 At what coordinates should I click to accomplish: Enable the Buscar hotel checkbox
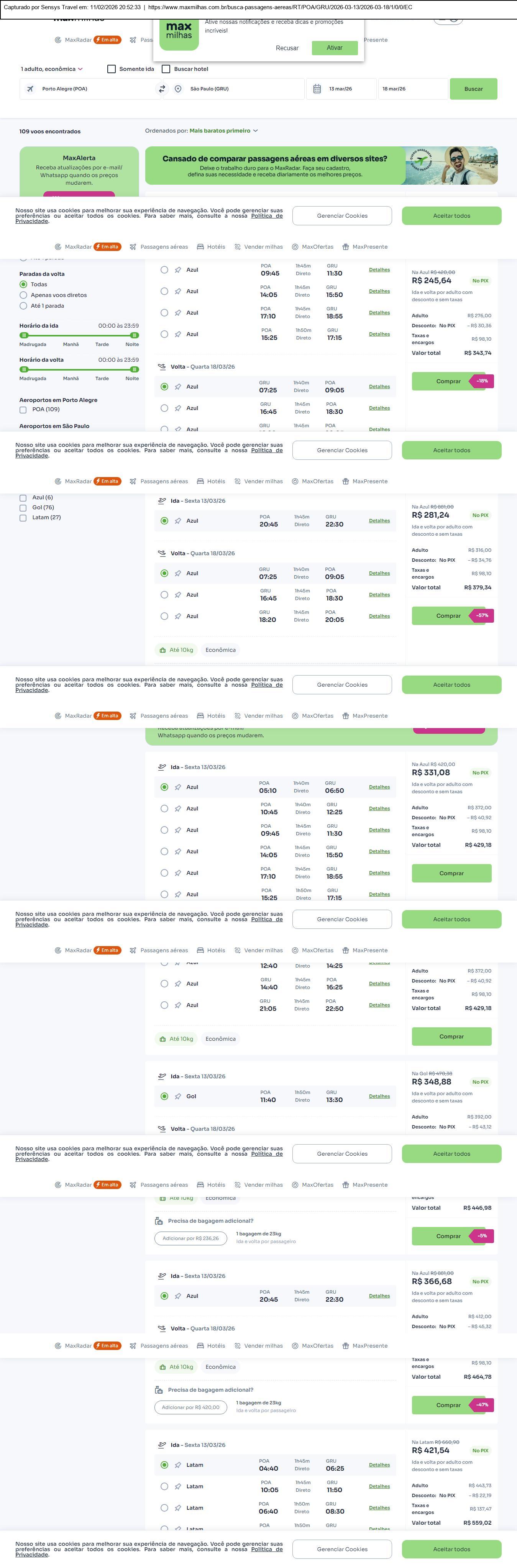(x=166, y=69)
